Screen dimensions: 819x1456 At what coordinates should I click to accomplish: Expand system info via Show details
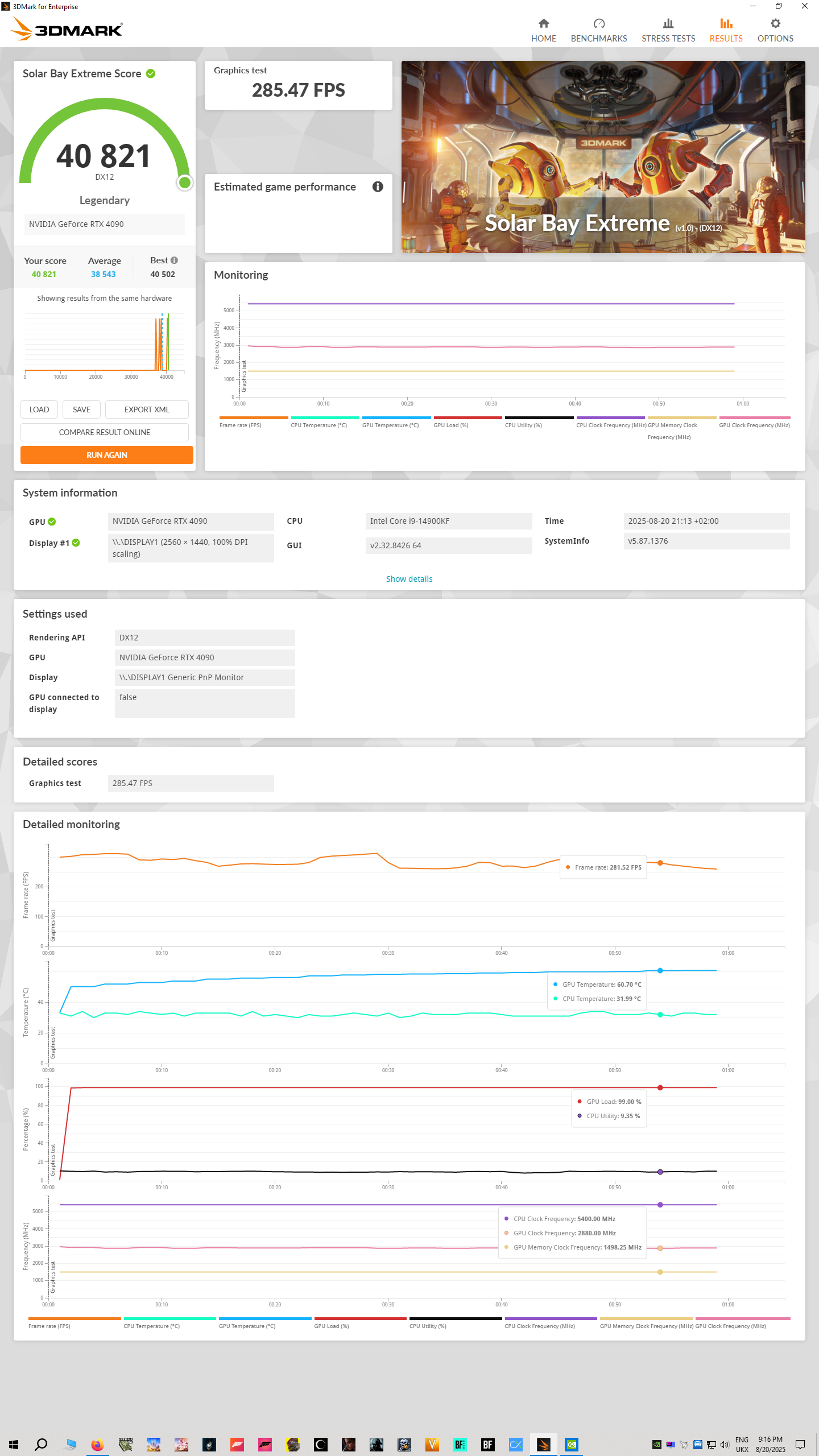point(409,579)
